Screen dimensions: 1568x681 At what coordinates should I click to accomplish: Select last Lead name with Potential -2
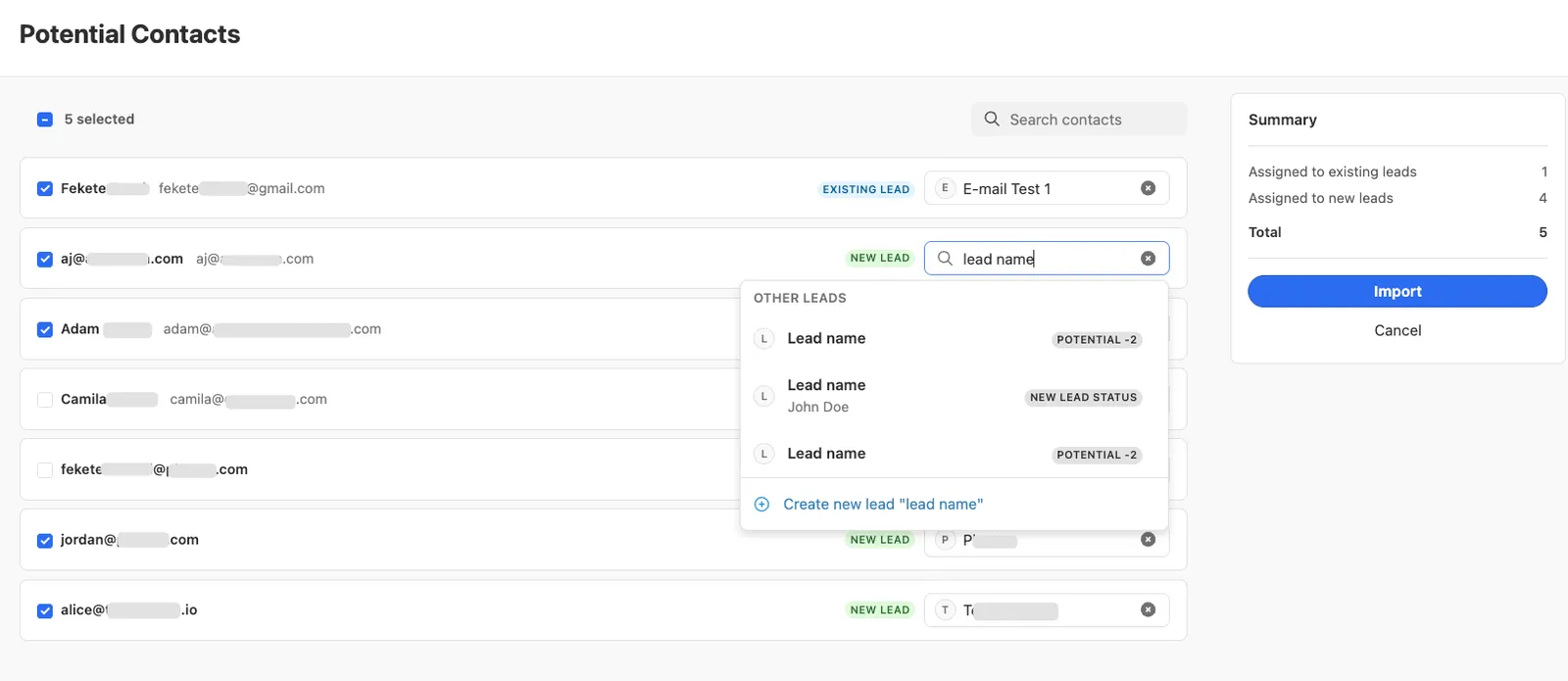[954, 454]
